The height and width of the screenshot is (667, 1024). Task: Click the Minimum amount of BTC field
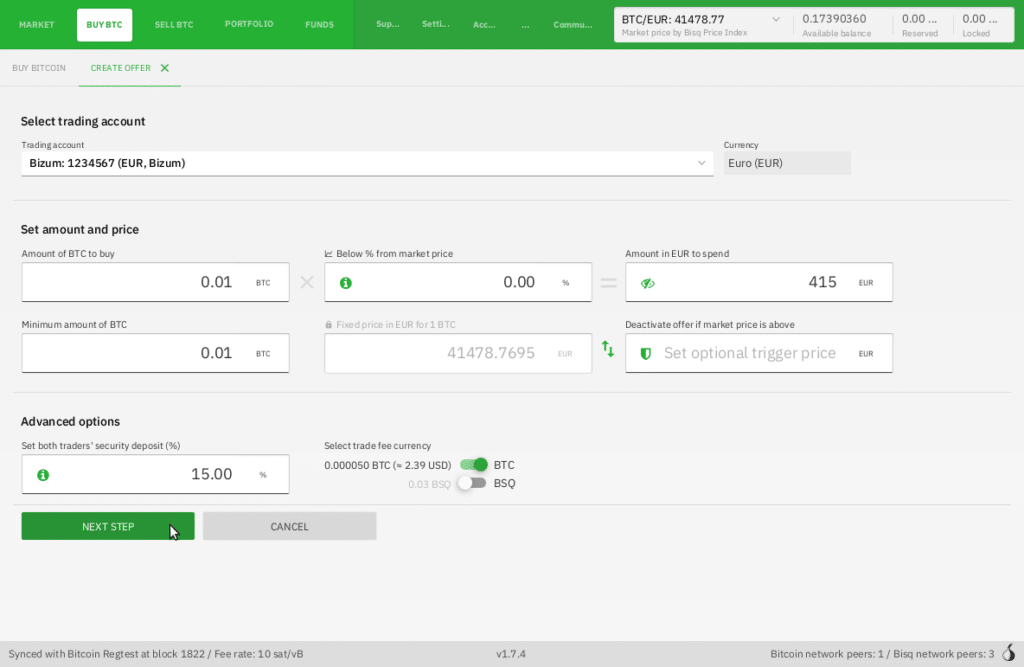point(155,353)
